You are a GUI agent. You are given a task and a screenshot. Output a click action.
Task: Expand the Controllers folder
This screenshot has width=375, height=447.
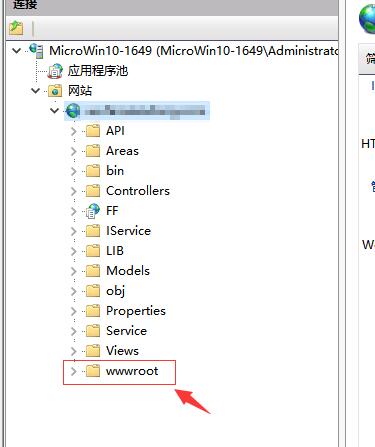pos(74,191)
